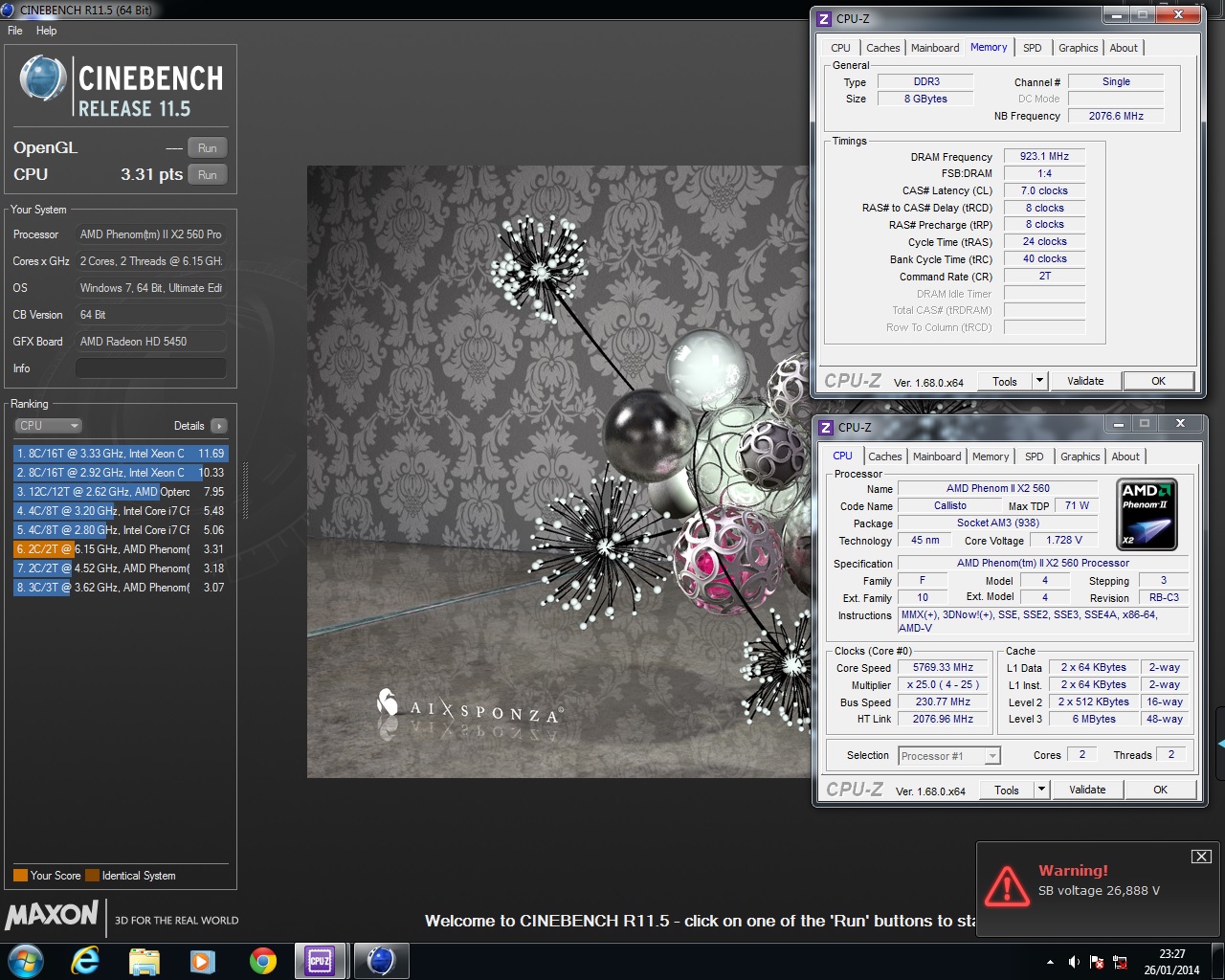Launch Internet Explorer from taskbar
The width and height of the screenshot is (1225, 980).
[85, 961]
